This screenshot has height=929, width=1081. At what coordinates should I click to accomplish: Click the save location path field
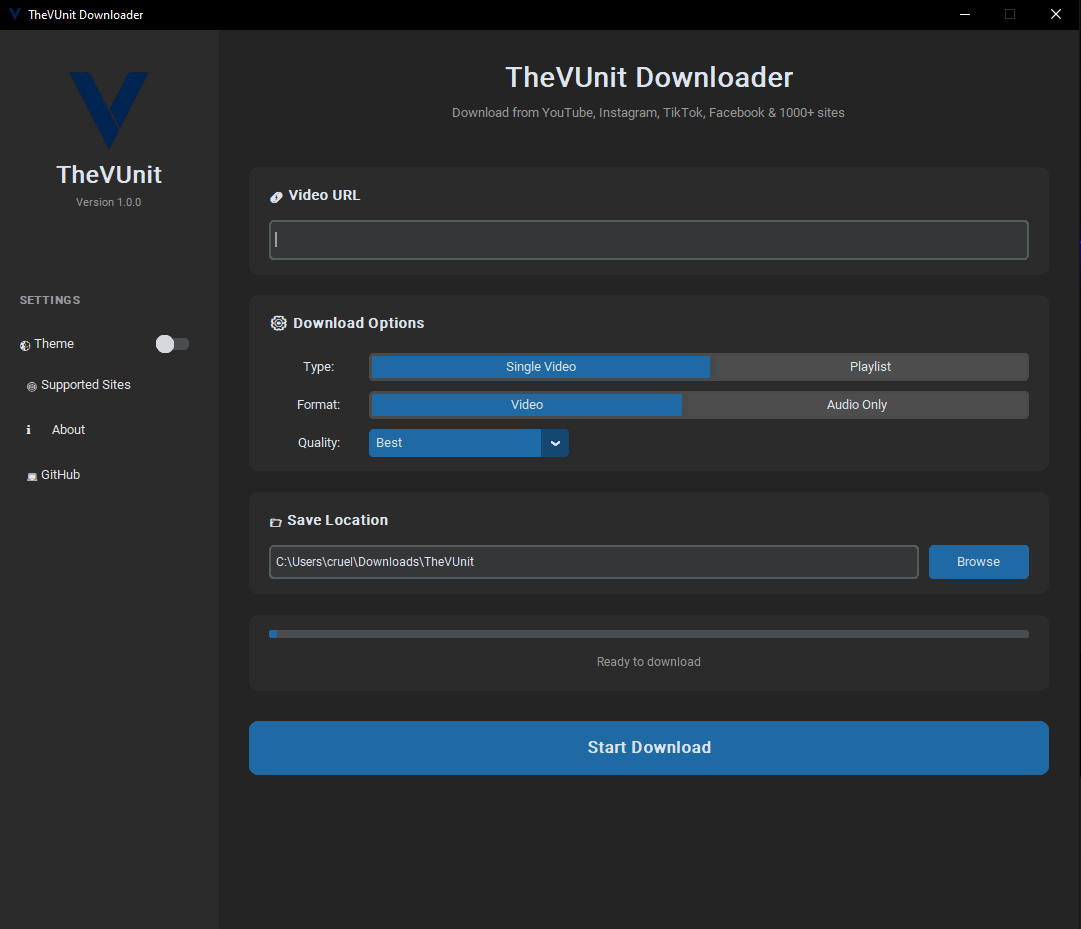point(594,562)
